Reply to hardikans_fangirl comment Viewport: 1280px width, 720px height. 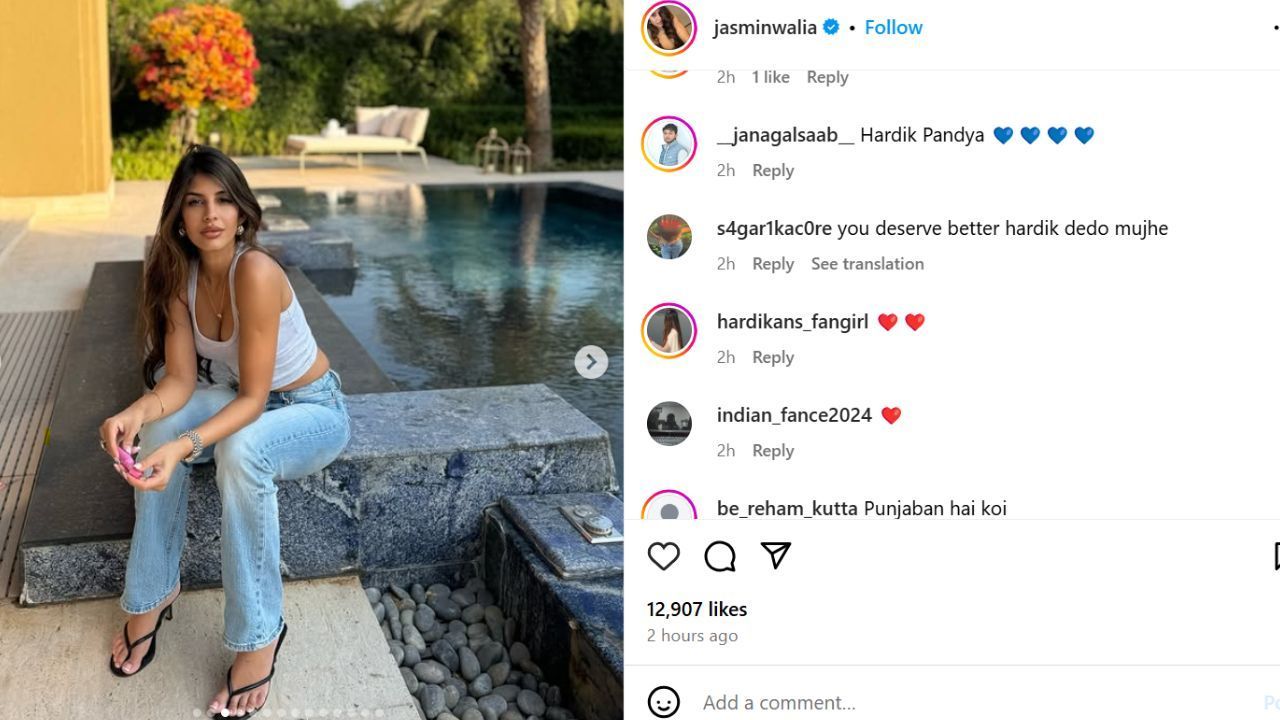click(773, 357)
